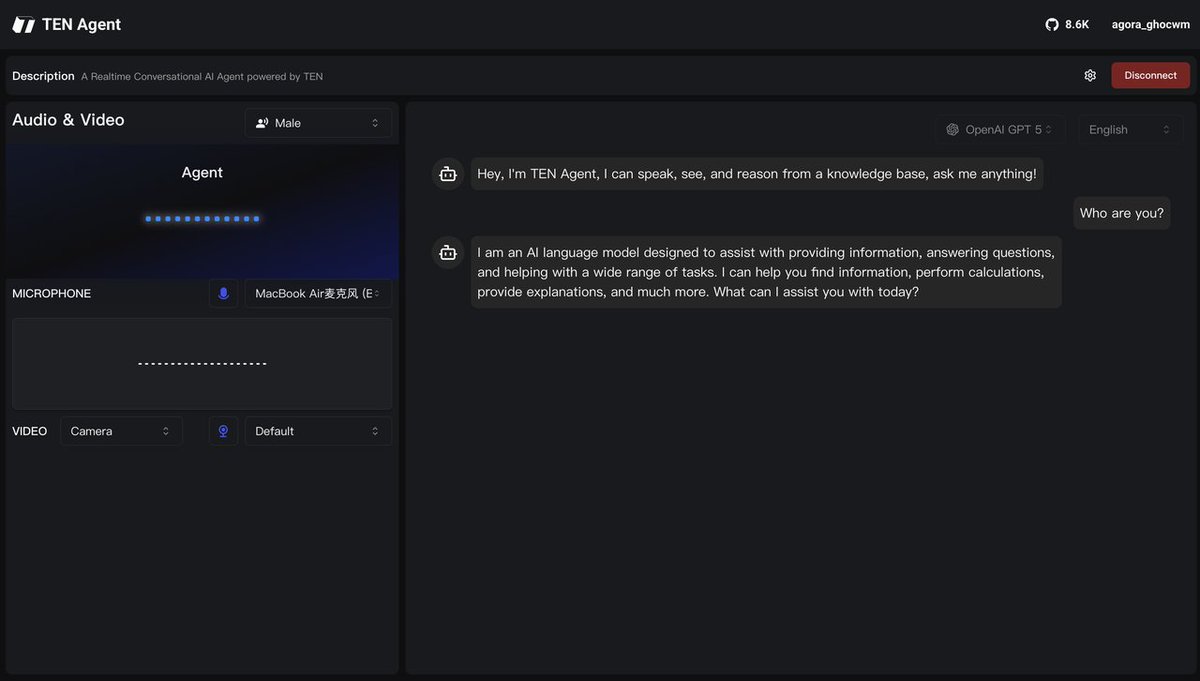Image resolution: width=1200 pixels, height=681 pixels.
Task: Change language with the English selector
Action: [1129, 128]
